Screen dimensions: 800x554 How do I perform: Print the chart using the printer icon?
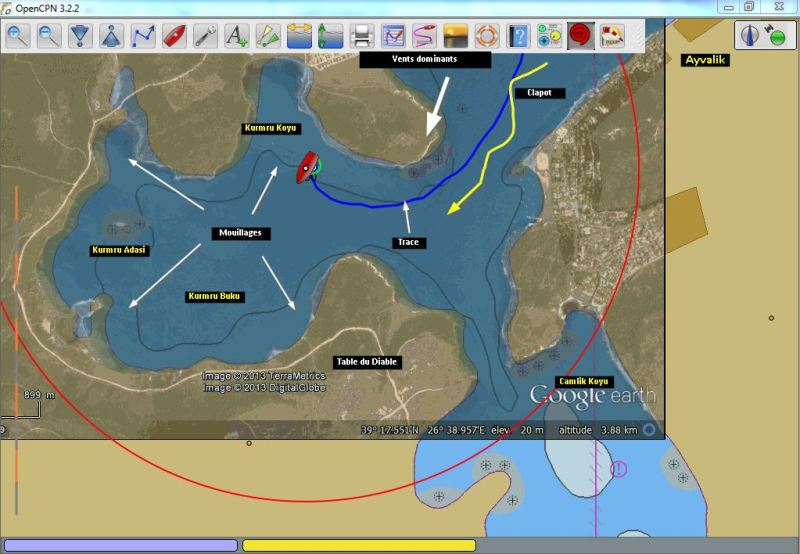(x=362, y=37)
